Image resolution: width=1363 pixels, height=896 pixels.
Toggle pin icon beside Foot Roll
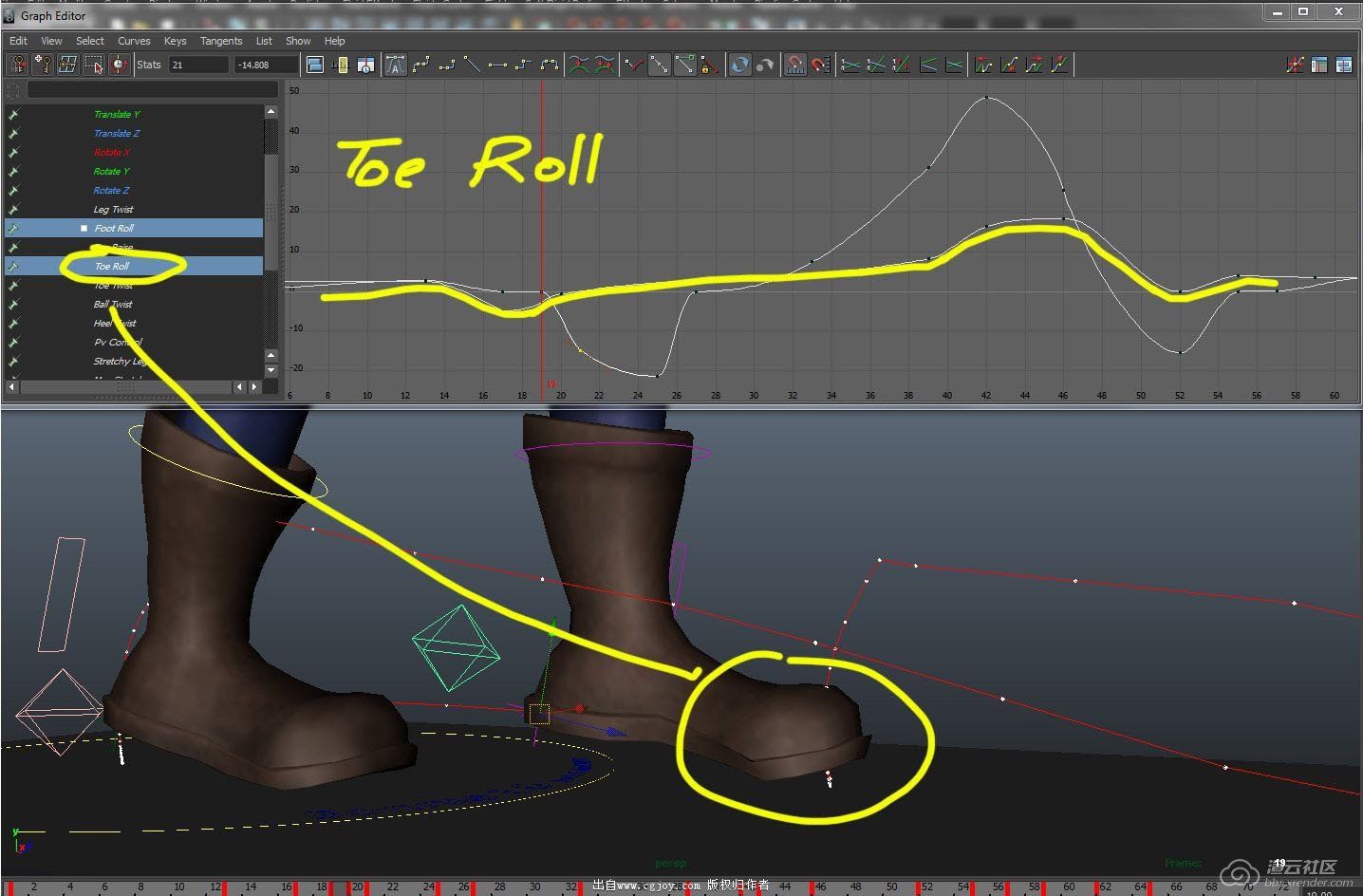[13, 228]
